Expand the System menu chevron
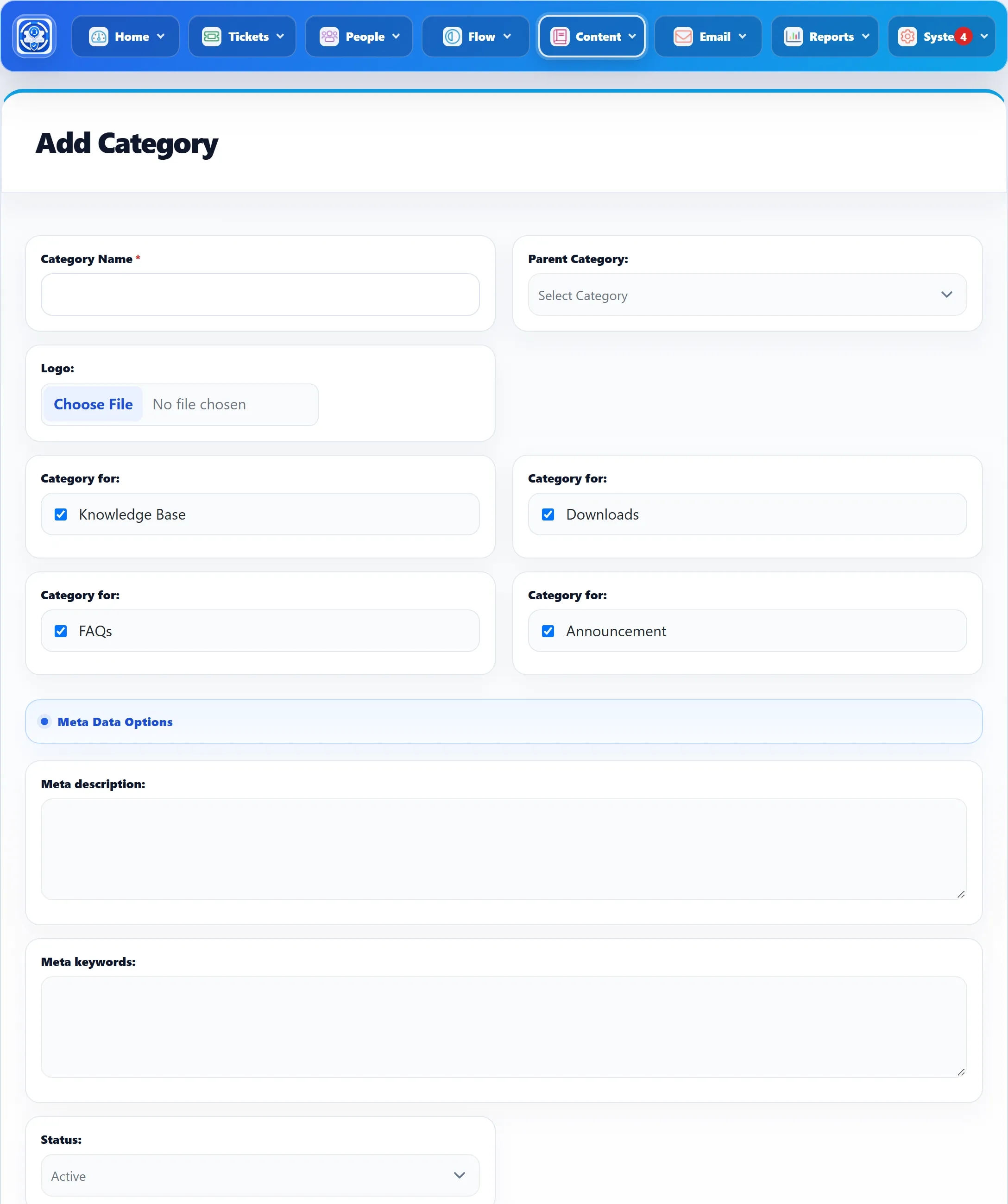Screen dimensions: 1008x1204 click(x=984, y=37)
